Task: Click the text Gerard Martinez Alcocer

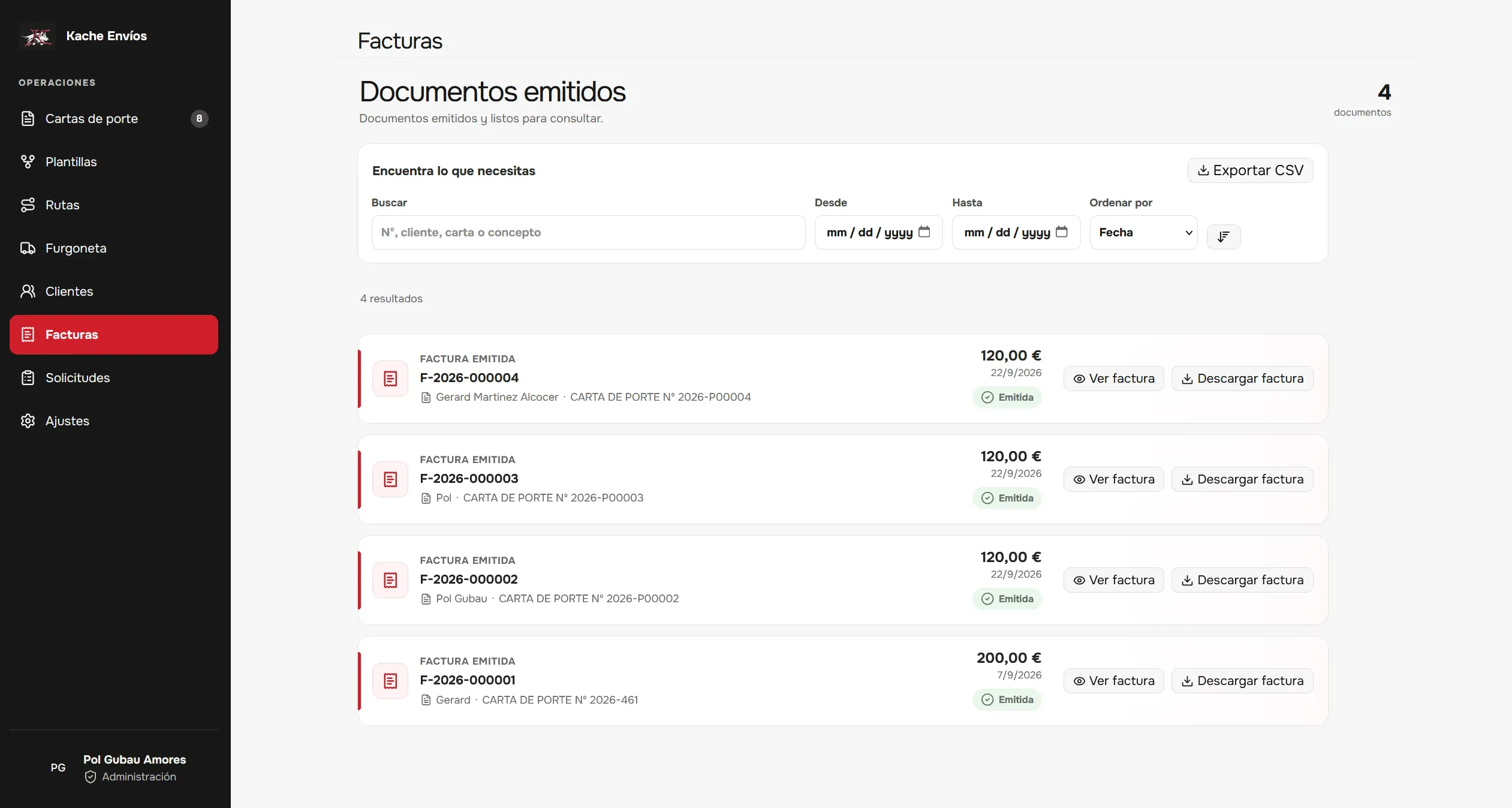Action: point(497,397)
